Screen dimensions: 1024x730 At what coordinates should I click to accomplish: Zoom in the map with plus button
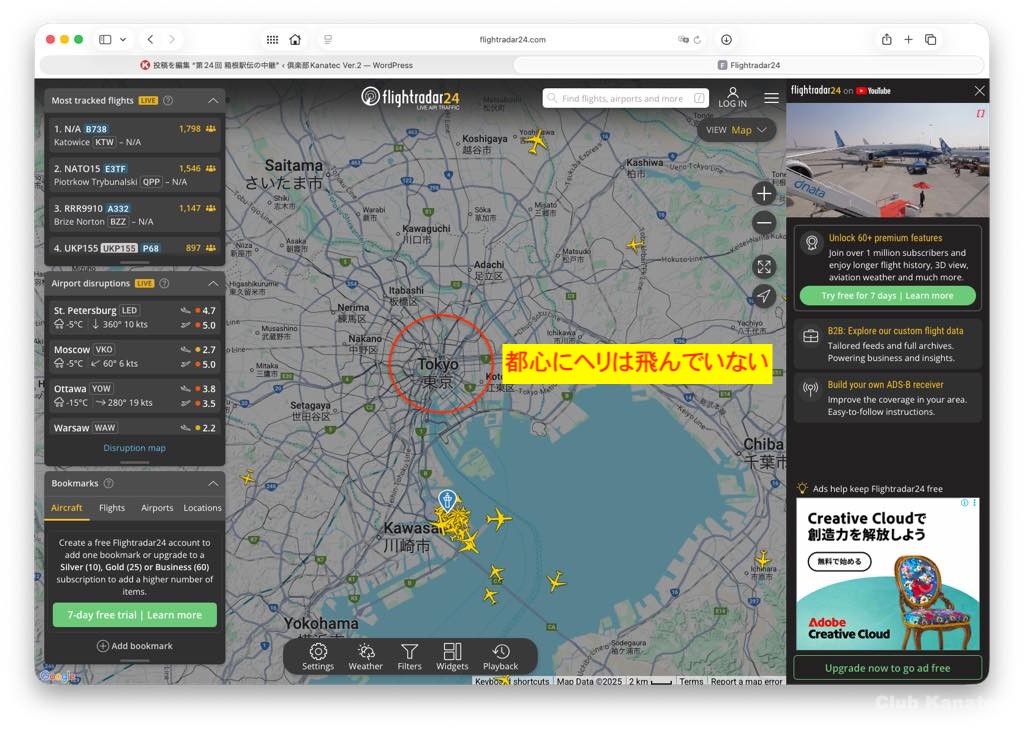(x=764, y=194)
